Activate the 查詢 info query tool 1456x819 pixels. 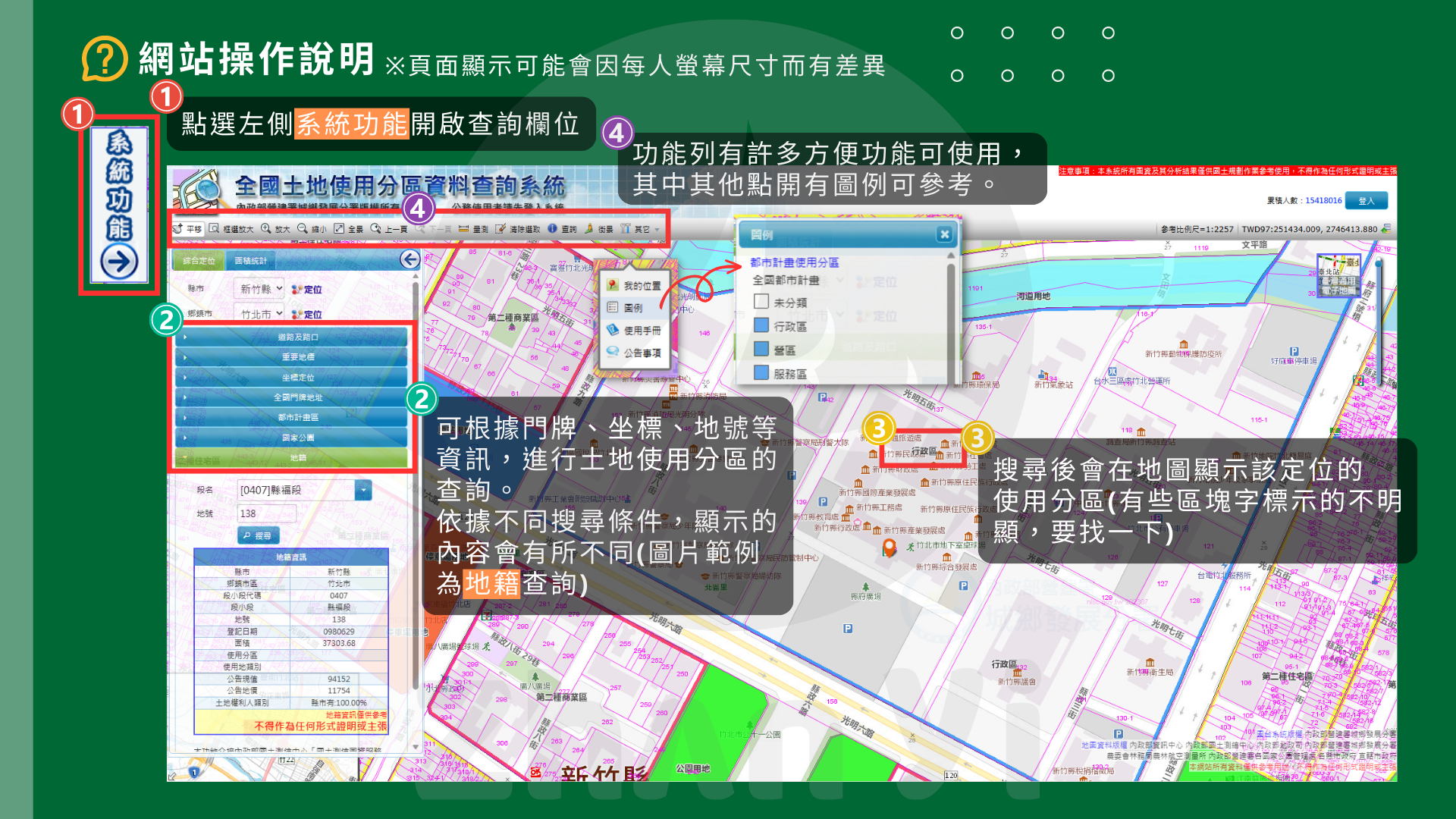(562, 228)
